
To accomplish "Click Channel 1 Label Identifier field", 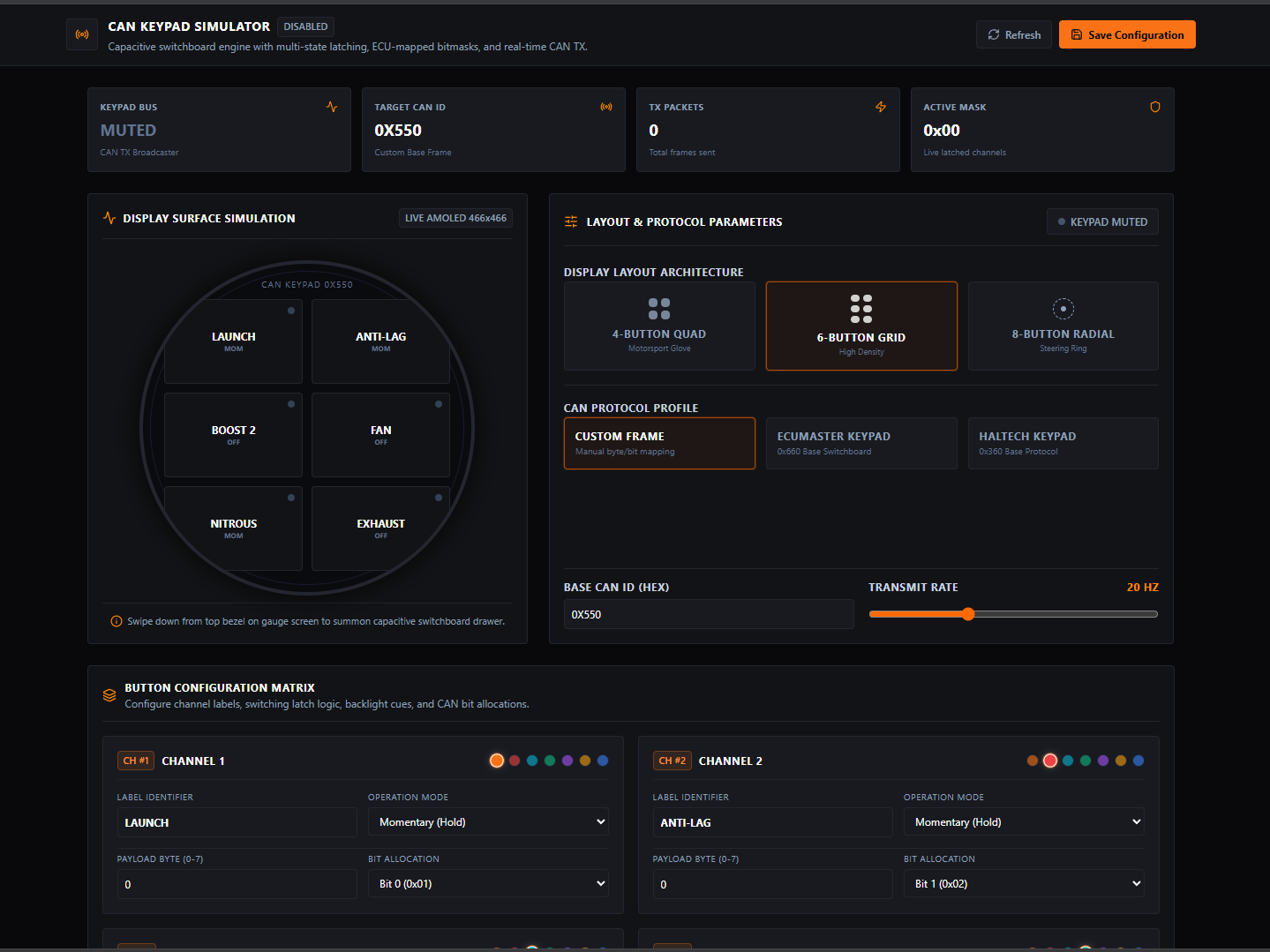I will [x=237, y=822].
